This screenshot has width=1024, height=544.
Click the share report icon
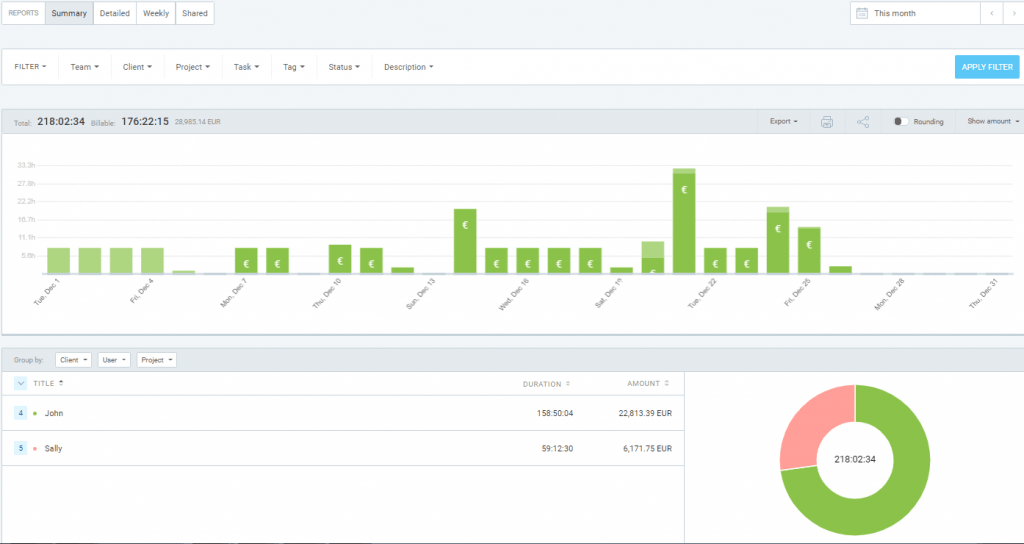pyautogui.click(x=864, y=122)
